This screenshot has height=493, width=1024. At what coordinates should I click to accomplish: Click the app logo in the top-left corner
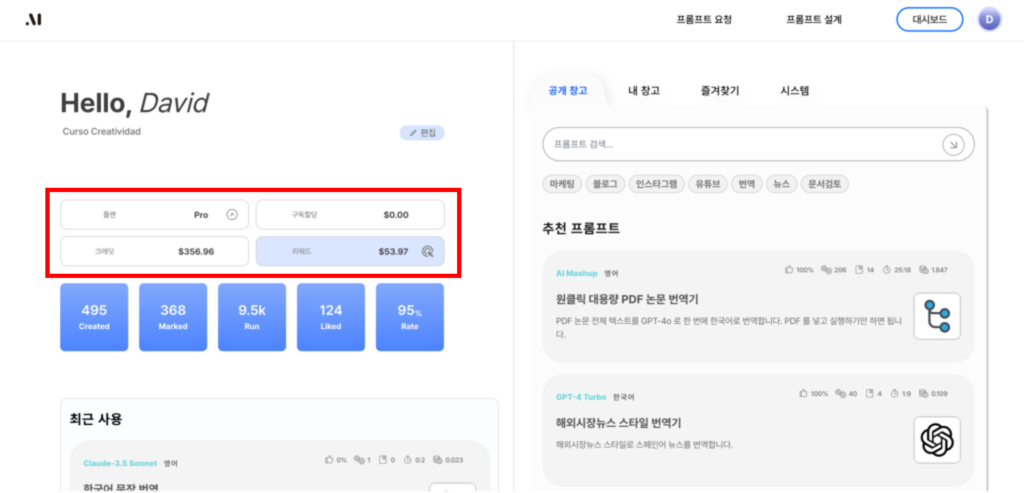coord(34,20)
